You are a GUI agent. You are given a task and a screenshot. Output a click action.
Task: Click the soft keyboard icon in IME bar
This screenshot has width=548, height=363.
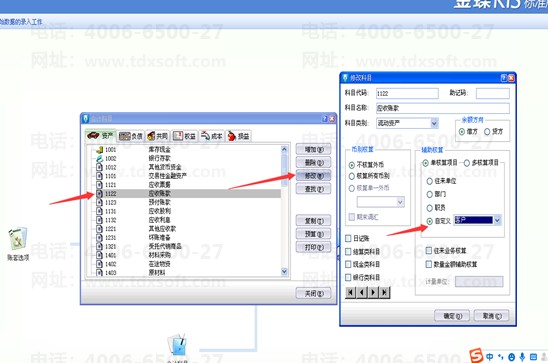coord(533,357)
